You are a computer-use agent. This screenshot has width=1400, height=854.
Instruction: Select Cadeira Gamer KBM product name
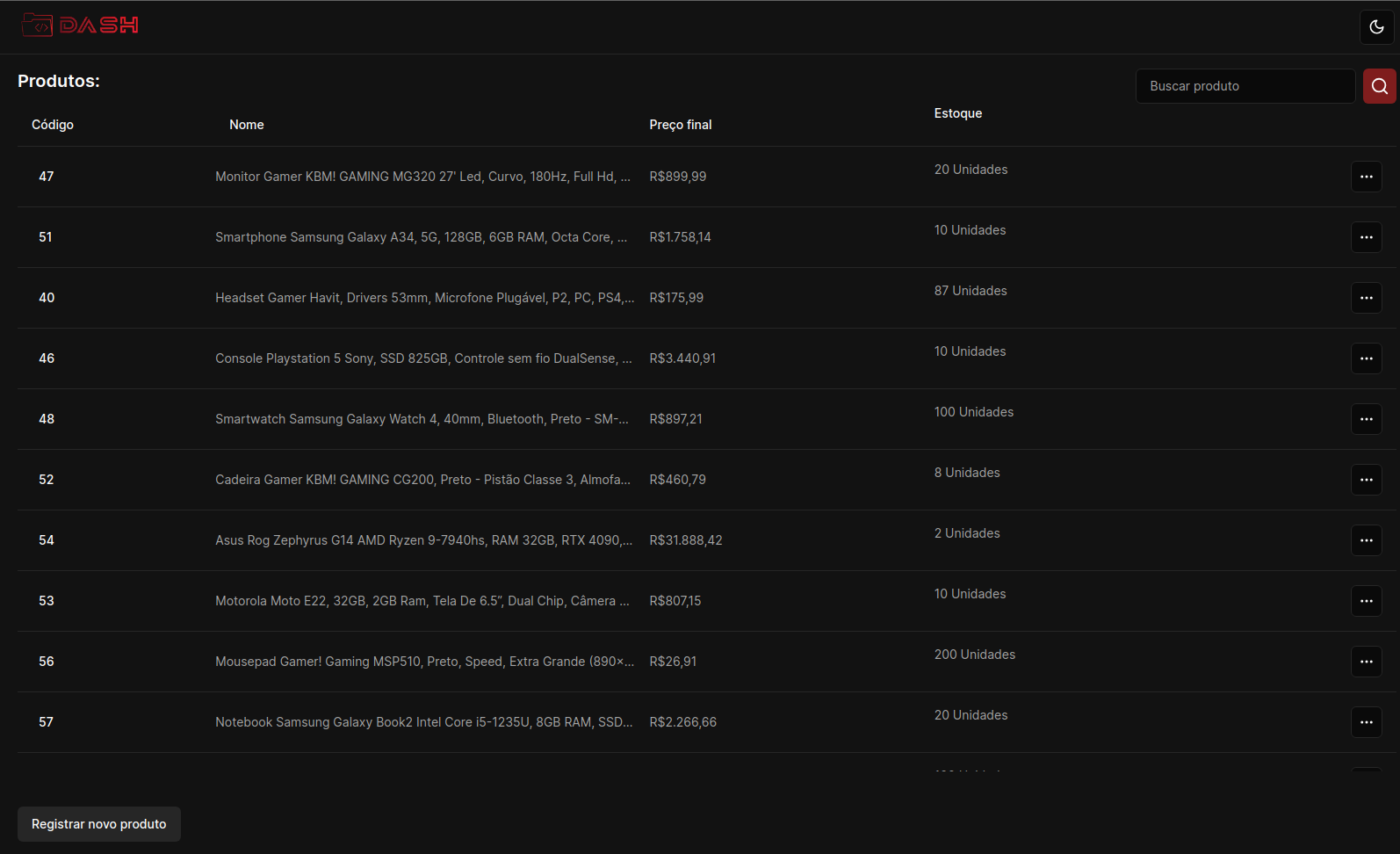click(423, 480)
